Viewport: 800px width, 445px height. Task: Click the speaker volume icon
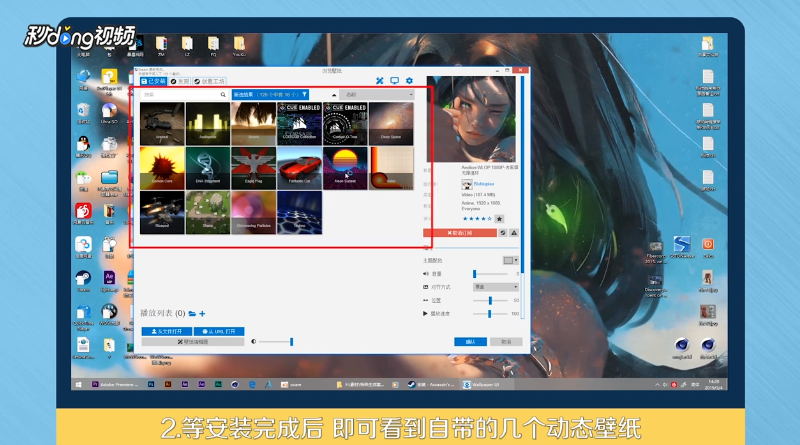426,274
